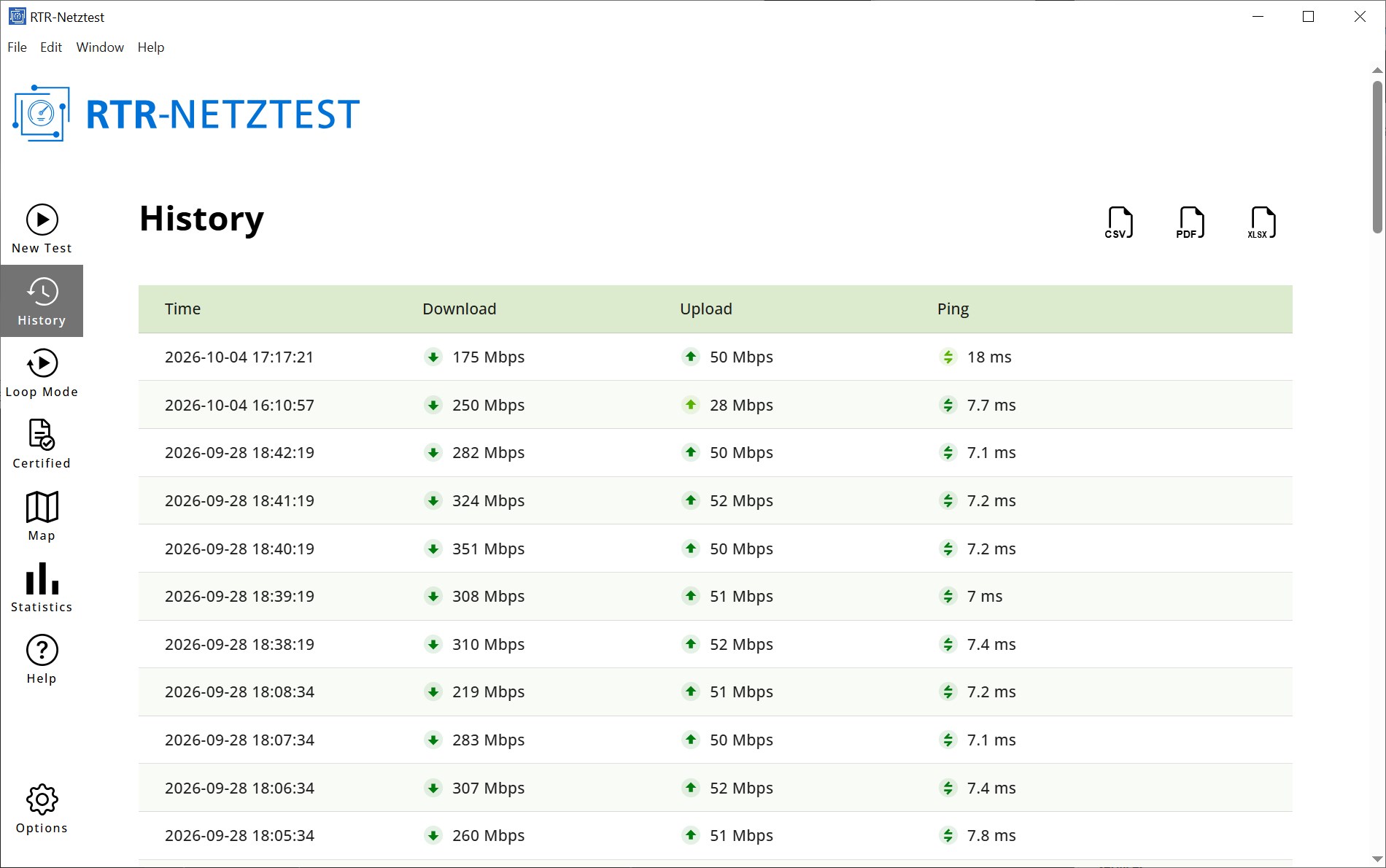
Task: Open test result 2026-09-28 18:08:34
Action: 715,691
